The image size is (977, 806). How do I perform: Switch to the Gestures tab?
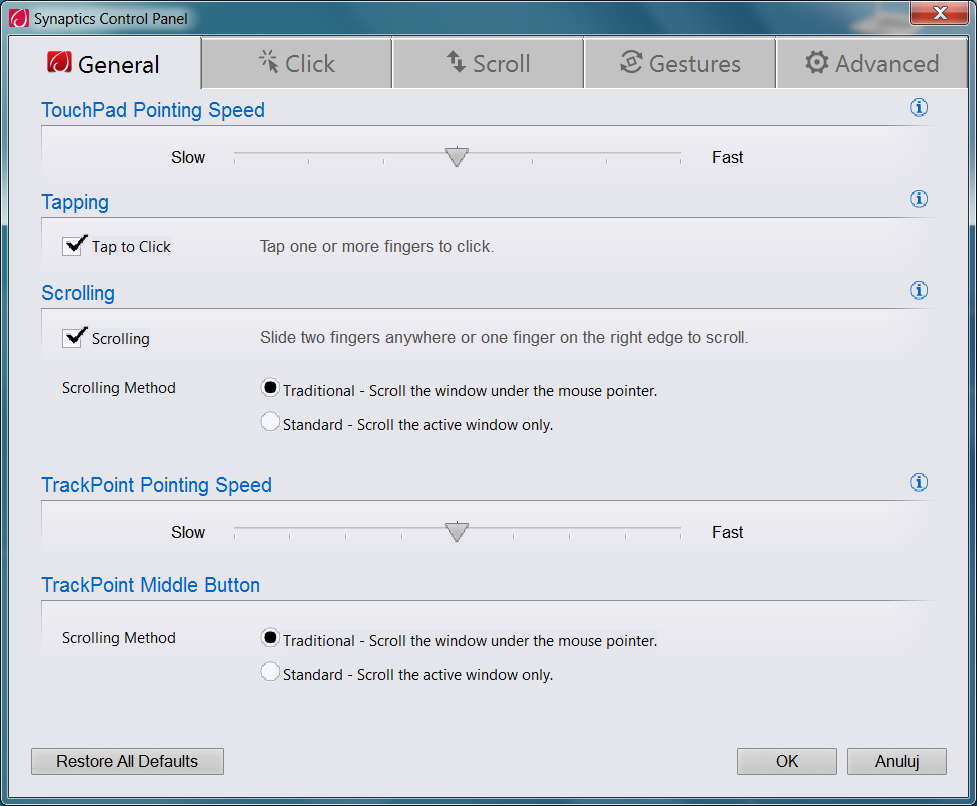[680, 64]
